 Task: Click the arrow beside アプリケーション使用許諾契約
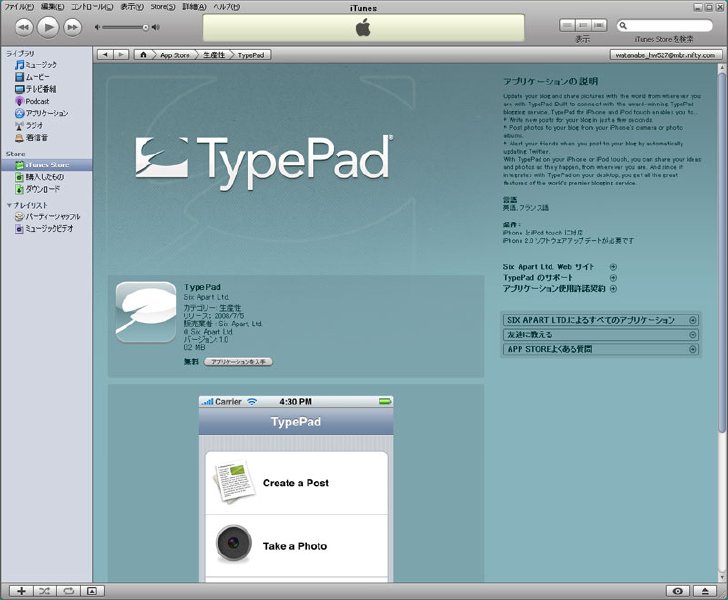[613, 288]
